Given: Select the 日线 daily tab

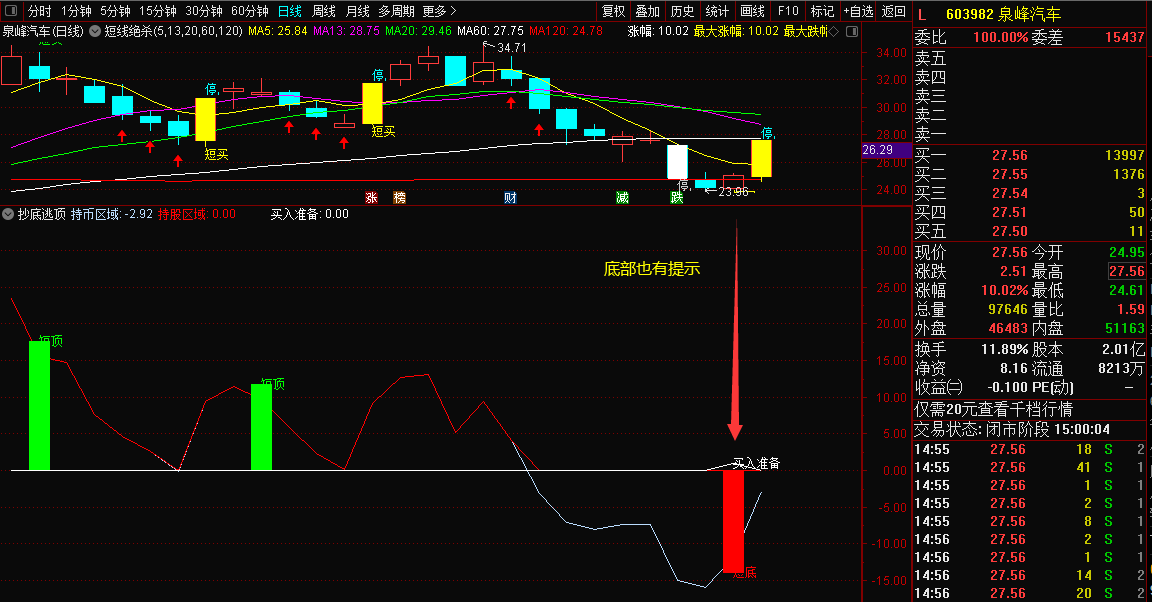Looking at the screenshot, I should click(290, 11).
